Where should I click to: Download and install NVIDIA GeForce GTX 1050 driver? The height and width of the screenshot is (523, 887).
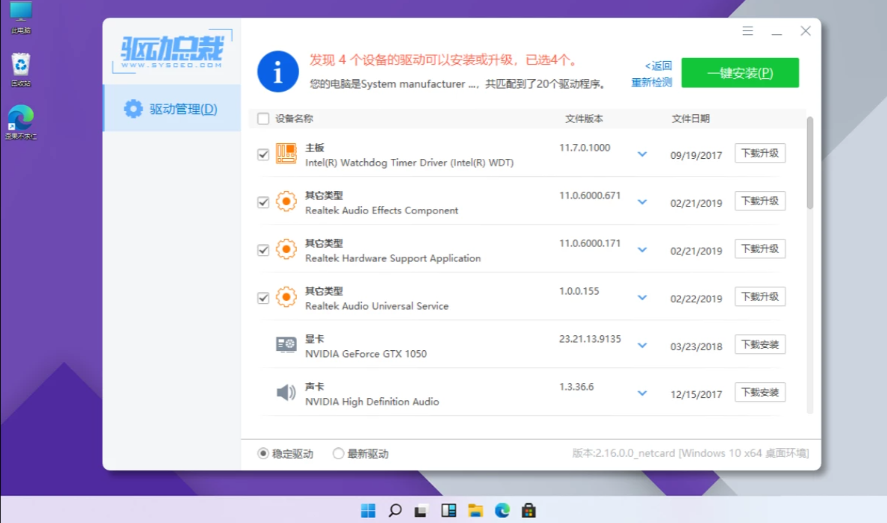click(x=760, y=344)
